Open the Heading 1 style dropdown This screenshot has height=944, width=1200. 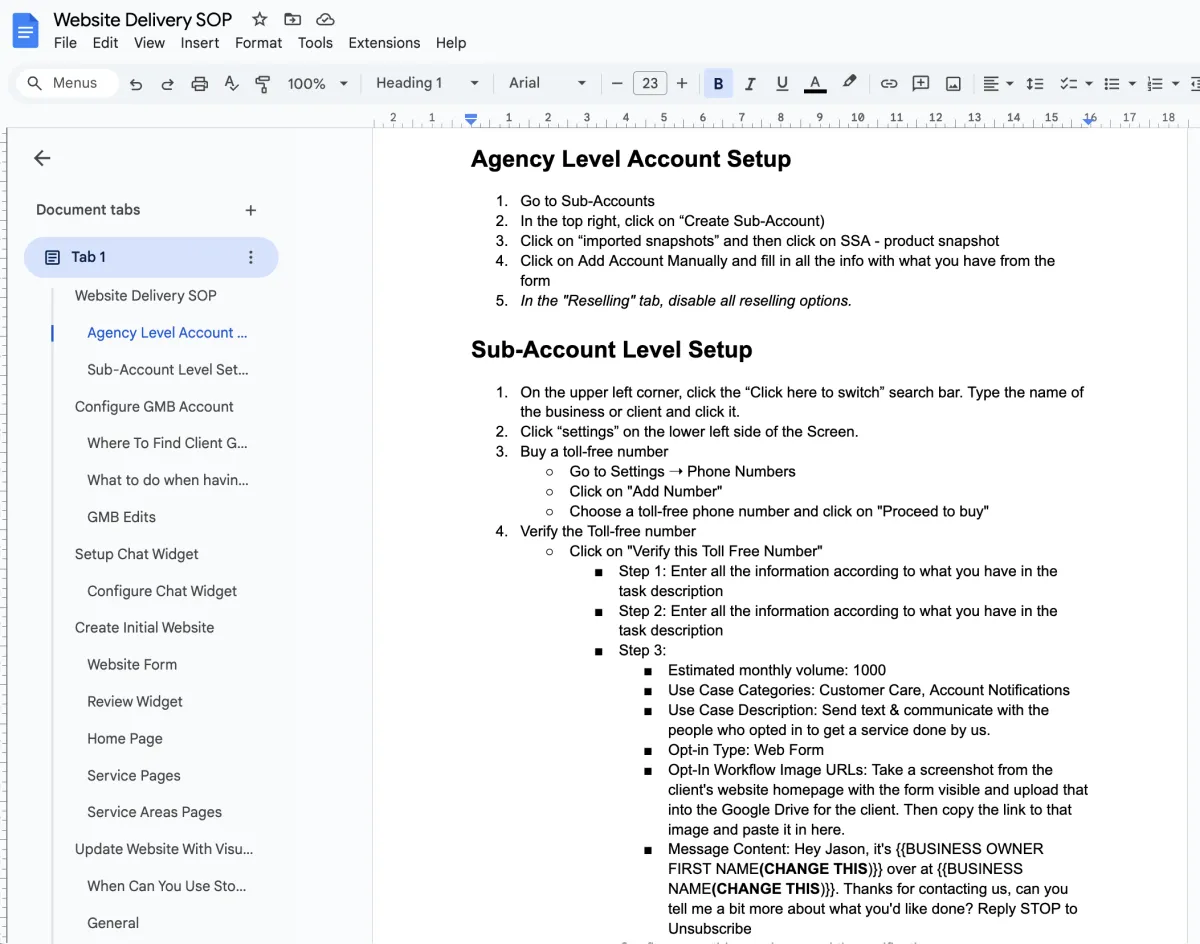pos(428,83)
